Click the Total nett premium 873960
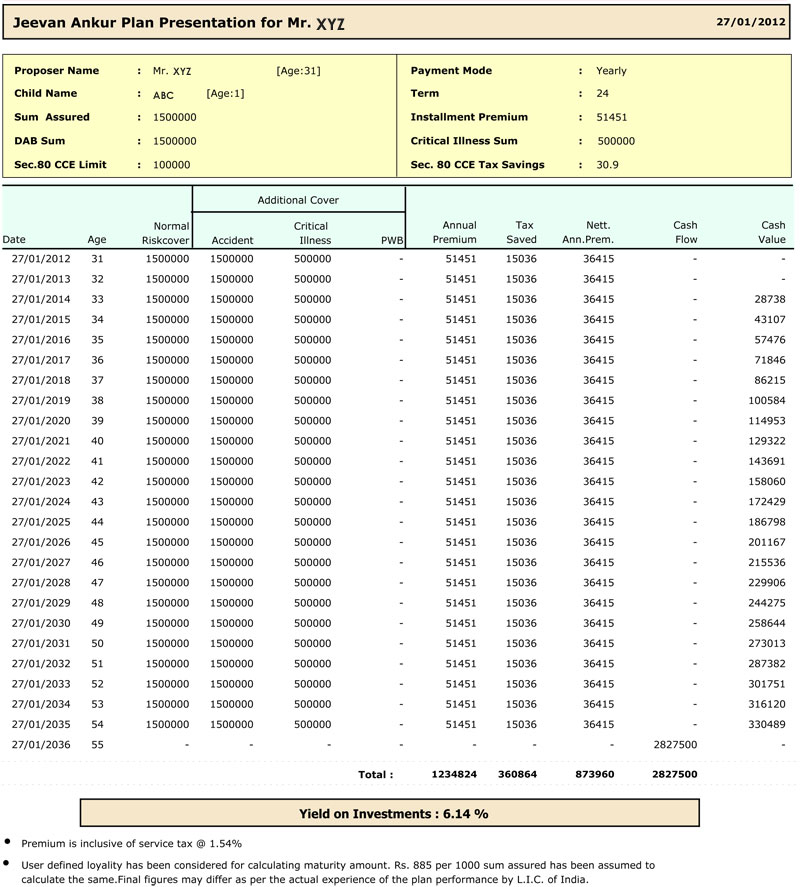Screen dimensions: 800x887 point(595,774)
